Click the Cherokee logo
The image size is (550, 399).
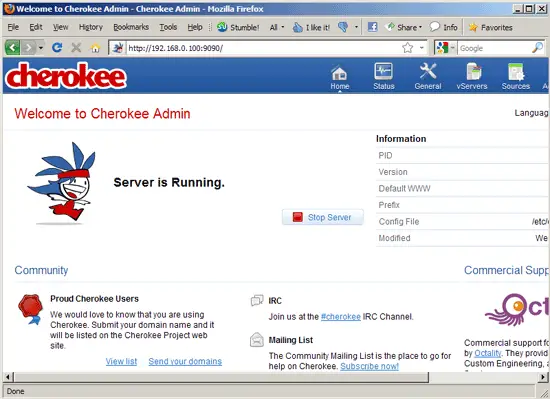click(66, 76)
